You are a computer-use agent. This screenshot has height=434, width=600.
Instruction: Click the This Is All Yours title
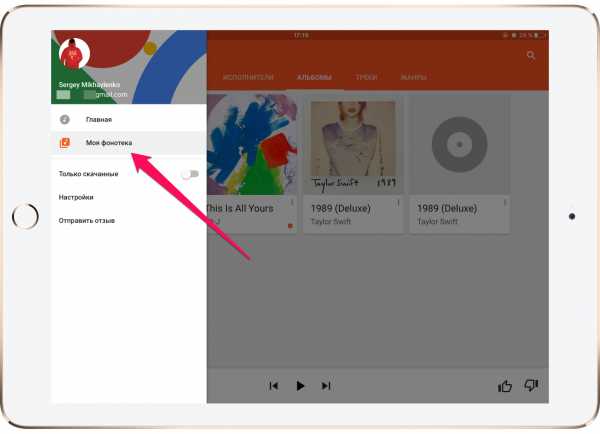(240, 209)
